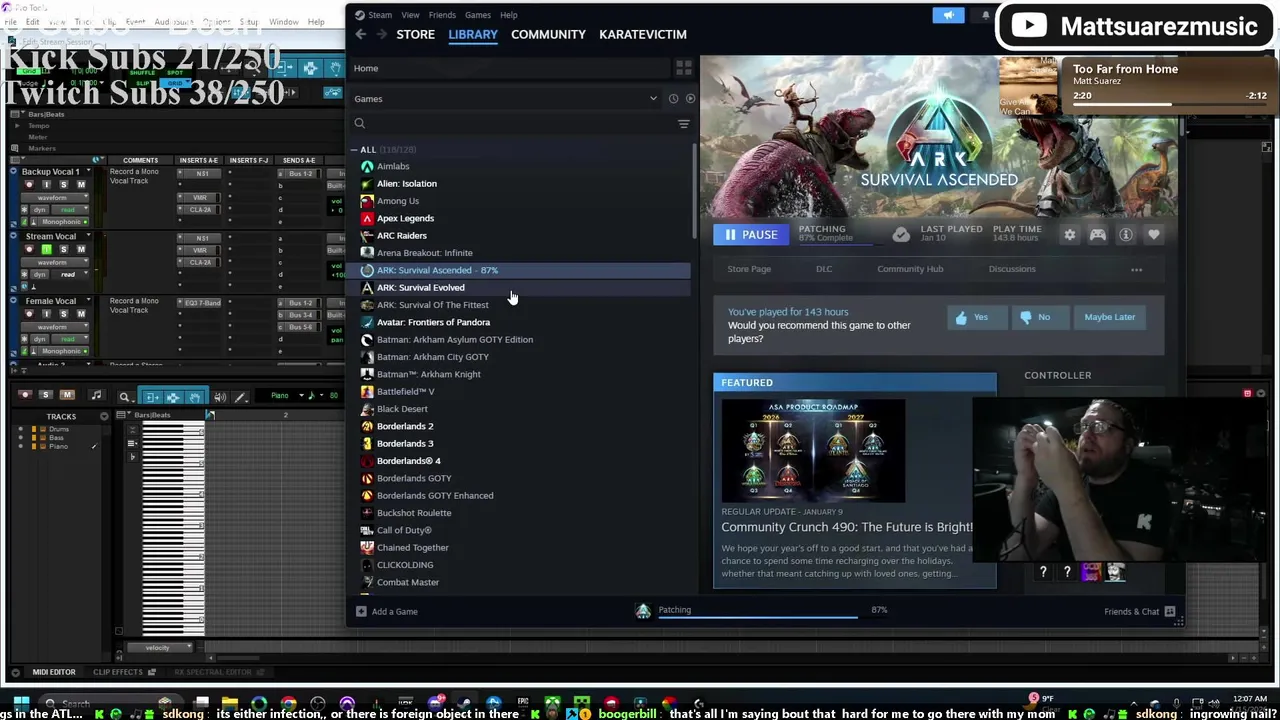Toggle input monitoring on Stream Vocal
1280x720 pixels.
[47, 249]
